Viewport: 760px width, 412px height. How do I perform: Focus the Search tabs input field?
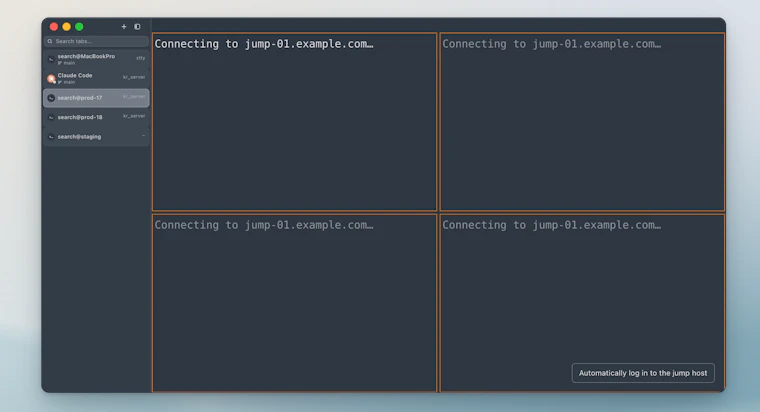96,41
